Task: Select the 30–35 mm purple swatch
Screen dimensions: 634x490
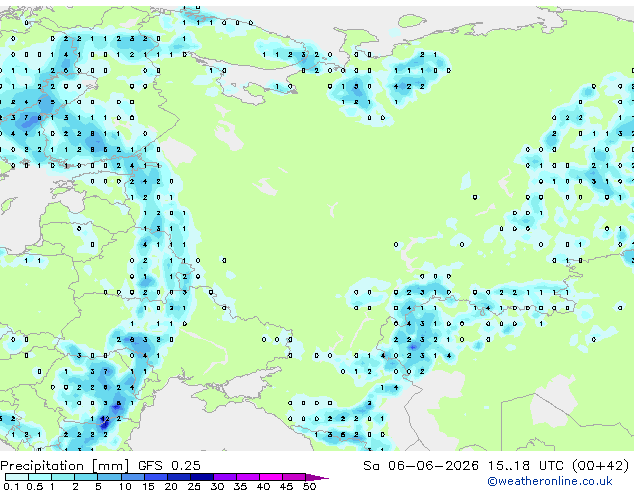Action: [225, 477]
